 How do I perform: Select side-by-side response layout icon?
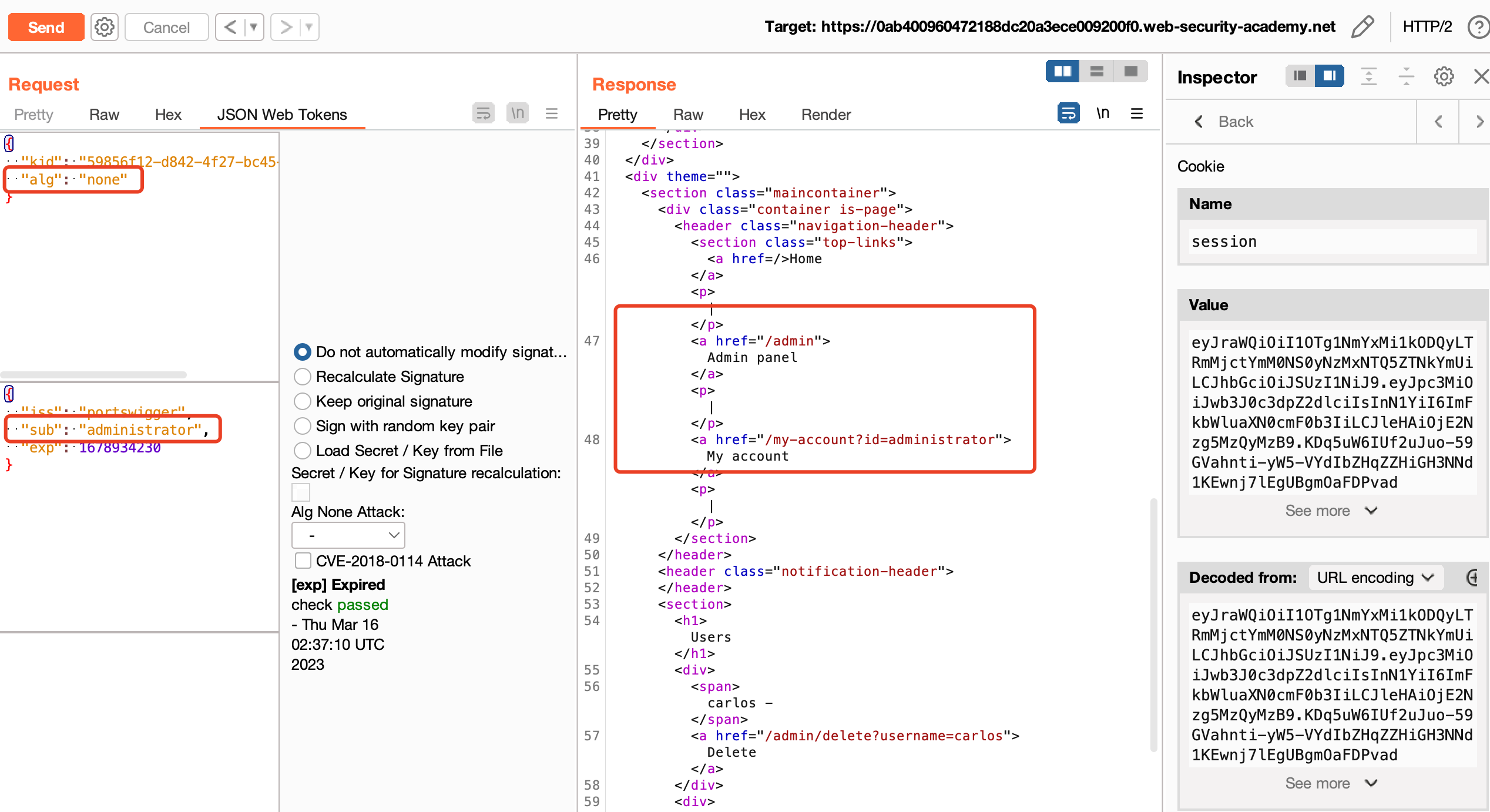(x=1062, y=72)
